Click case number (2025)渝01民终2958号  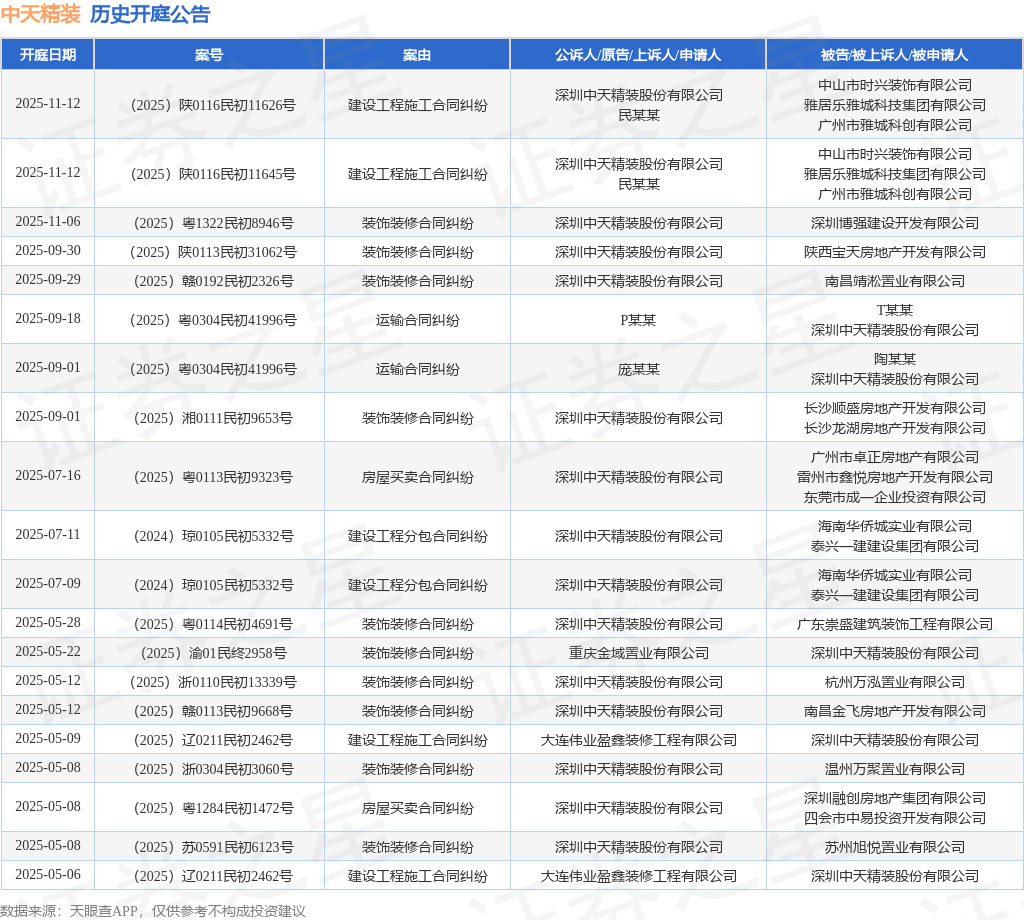(x=213, y=653)
